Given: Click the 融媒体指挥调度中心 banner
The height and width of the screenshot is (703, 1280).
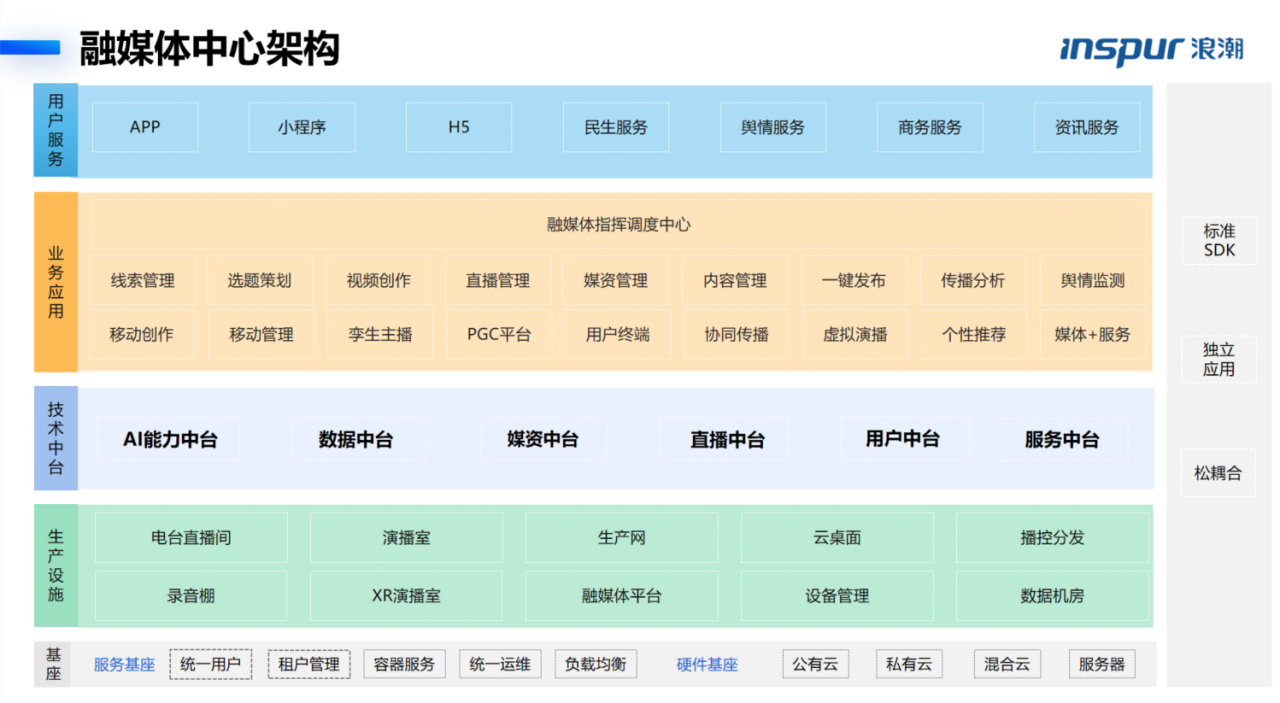Looking at the screenshot, I should click(x=618, y=224).
